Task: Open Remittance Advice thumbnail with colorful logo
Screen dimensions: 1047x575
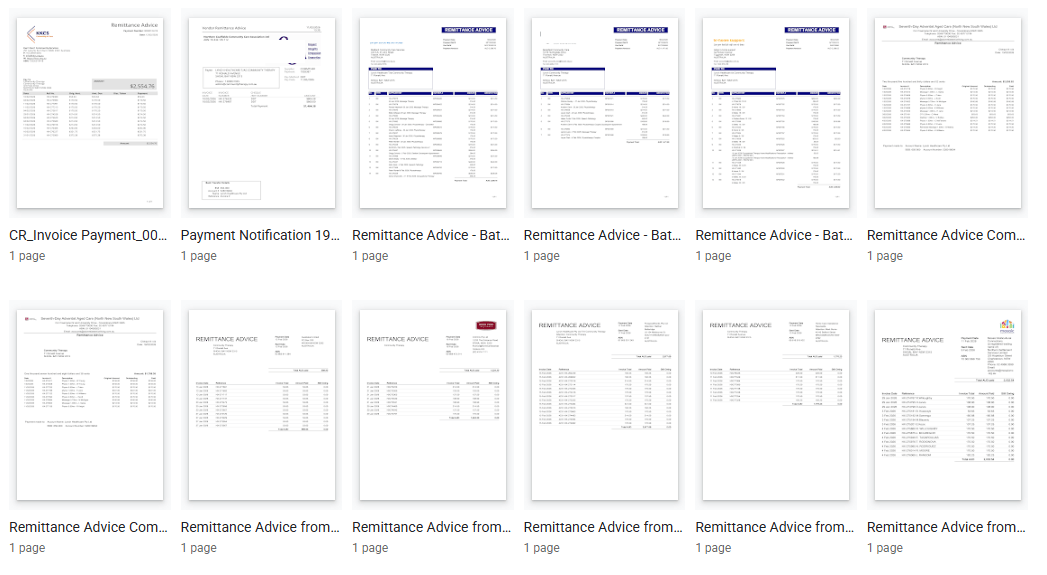Action: [x=947, y=405]
